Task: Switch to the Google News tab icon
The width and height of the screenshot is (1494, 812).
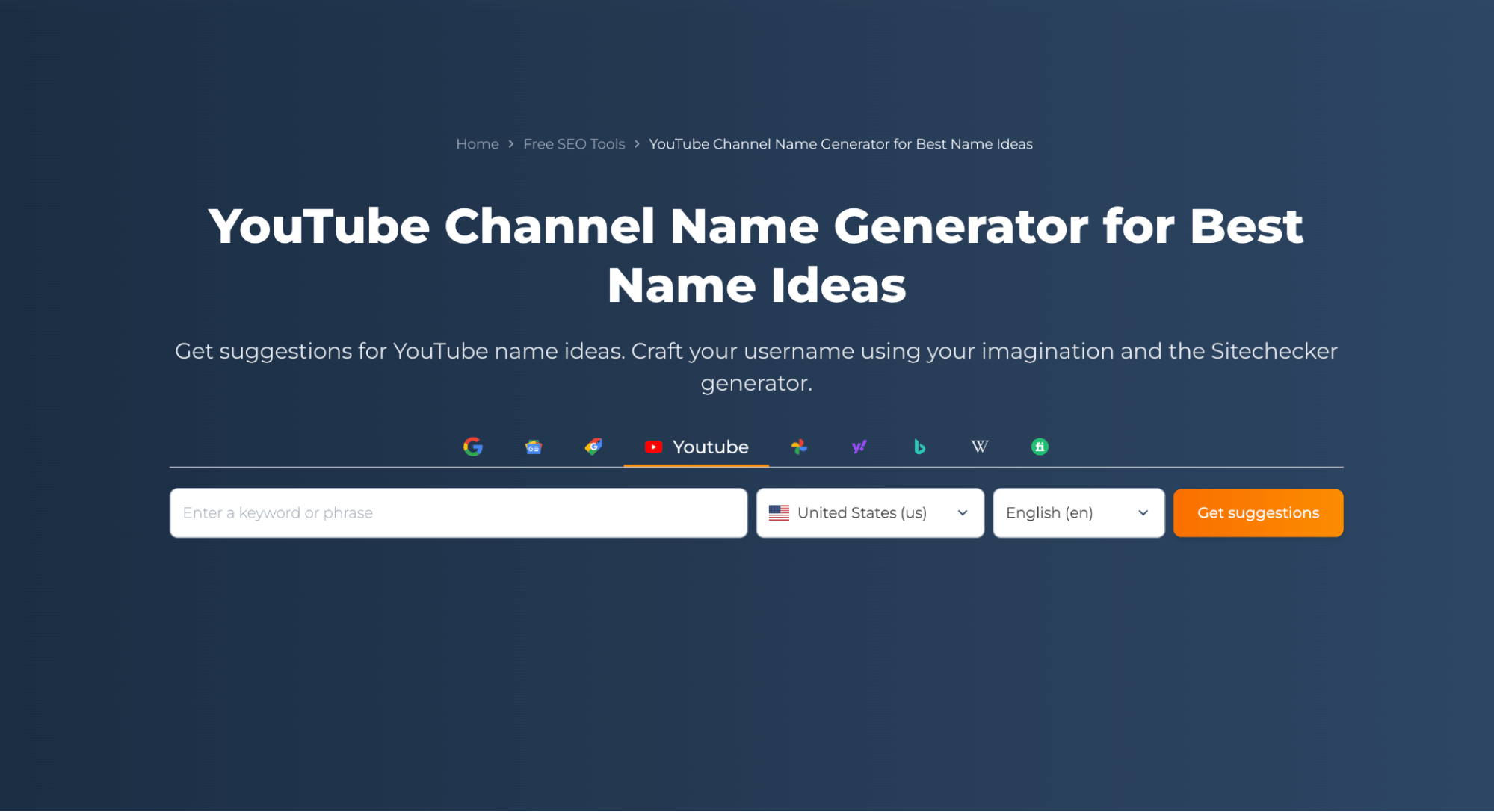Action: pyautogui.click(x=534, y=447)
